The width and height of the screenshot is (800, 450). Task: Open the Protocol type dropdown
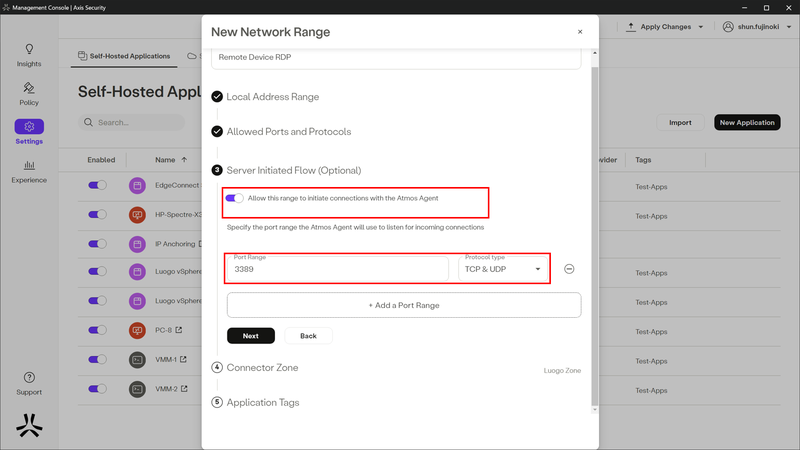pyautogui.click(x=503, y=269)
